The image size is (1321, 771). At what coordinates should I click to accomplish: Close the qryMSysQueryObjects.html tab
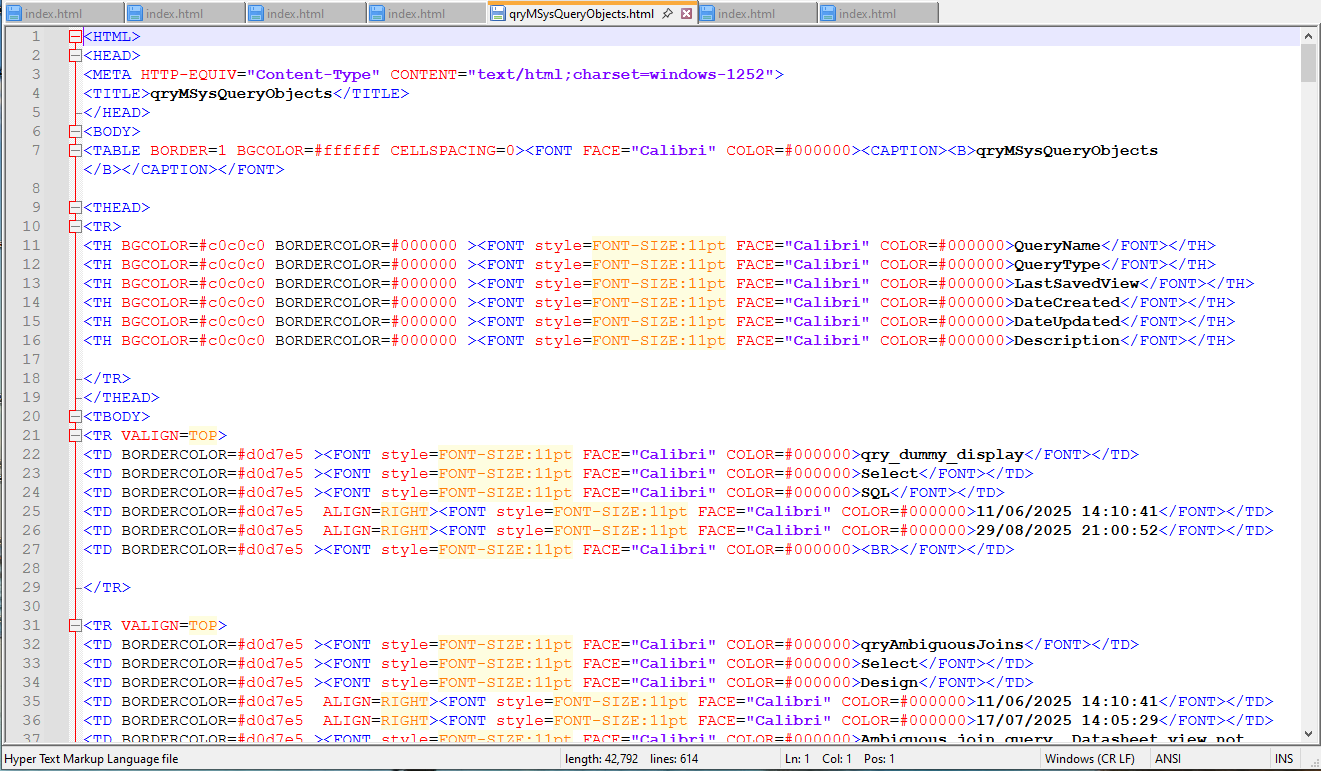point(686,14)
